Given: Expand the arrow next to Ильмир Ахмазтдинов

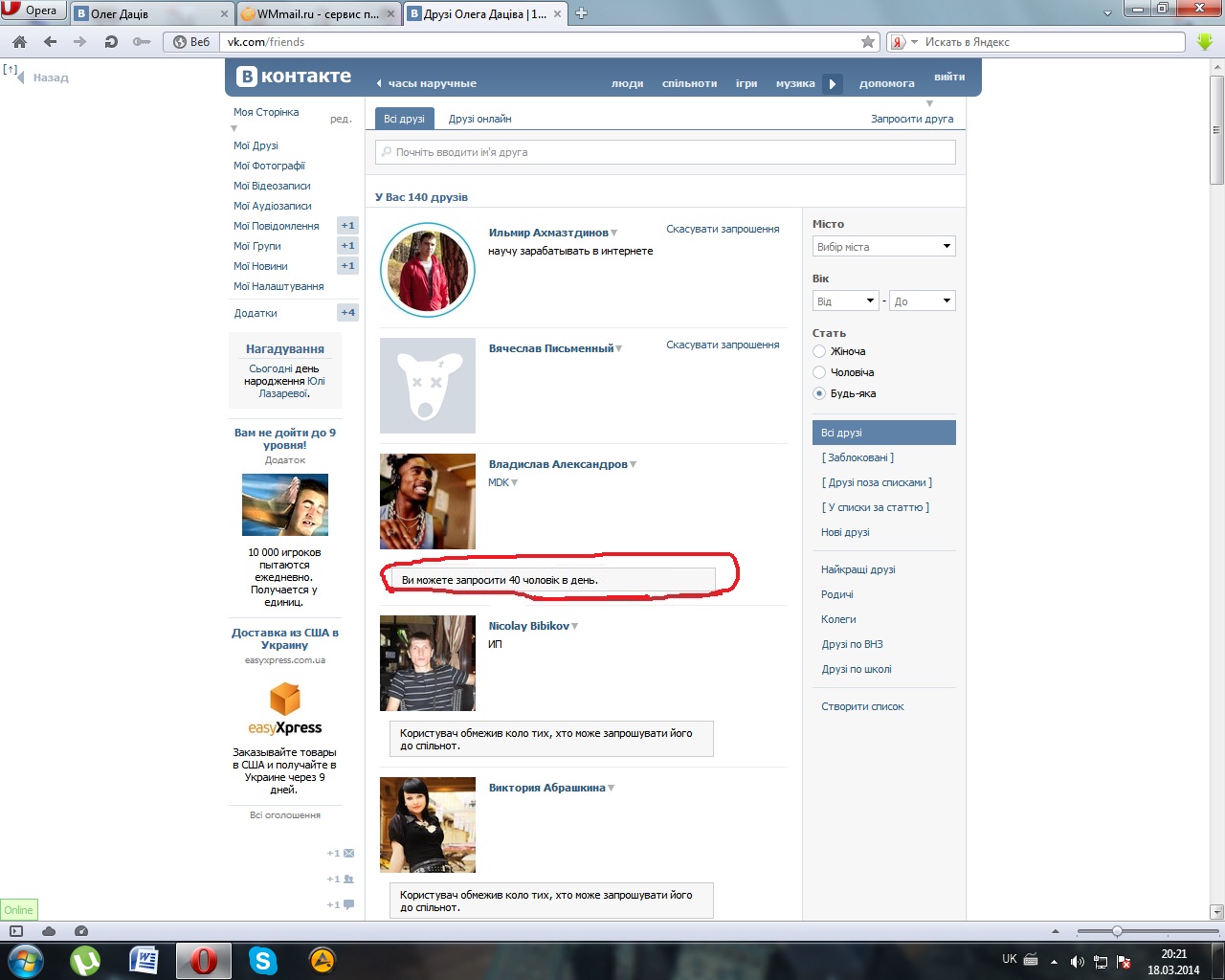Looking at the screenshot, I should coord(614,234).
